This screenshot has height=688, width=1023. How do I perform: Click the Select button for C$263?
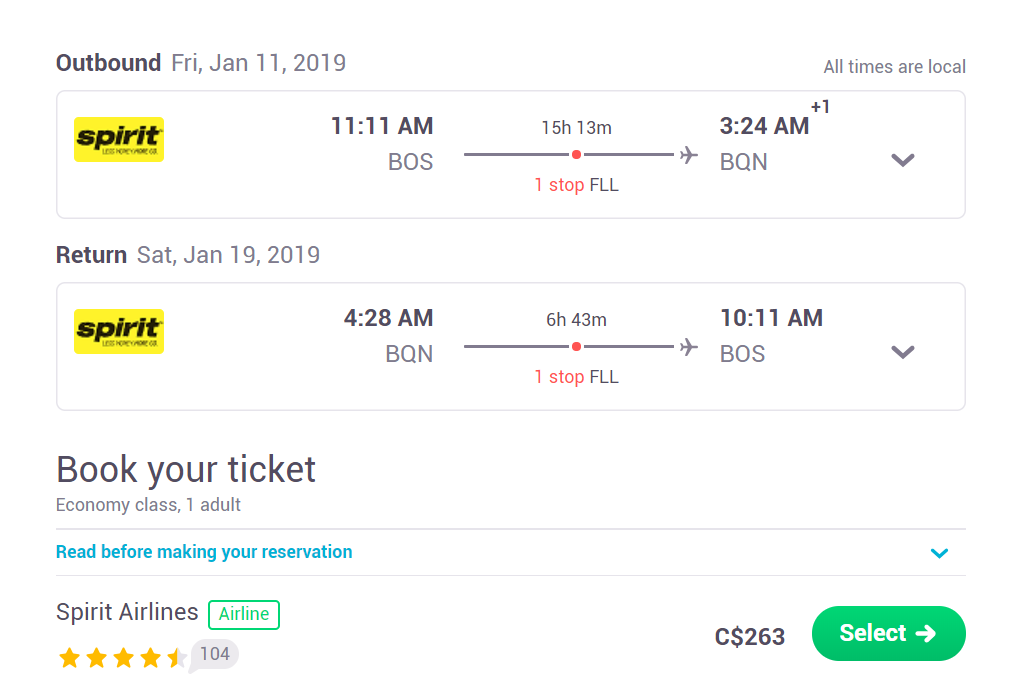click(x=889, y=633)
